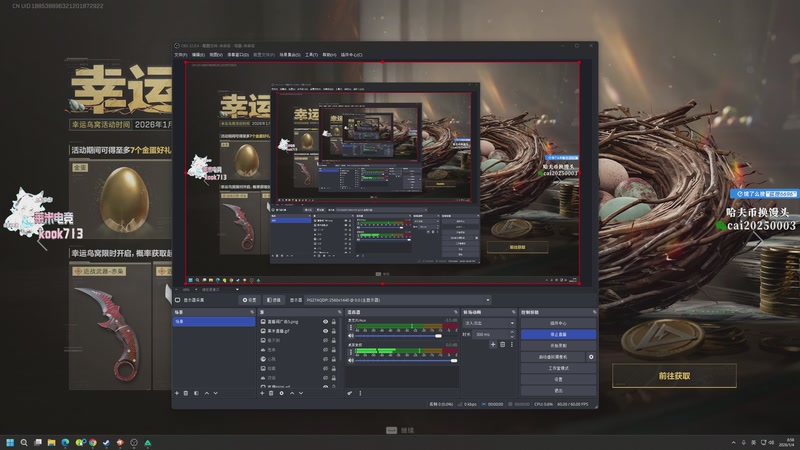800x450 pixels.
Task: Open the 停靠窗口(D) menu in OBS
Action: coord(238,55)
